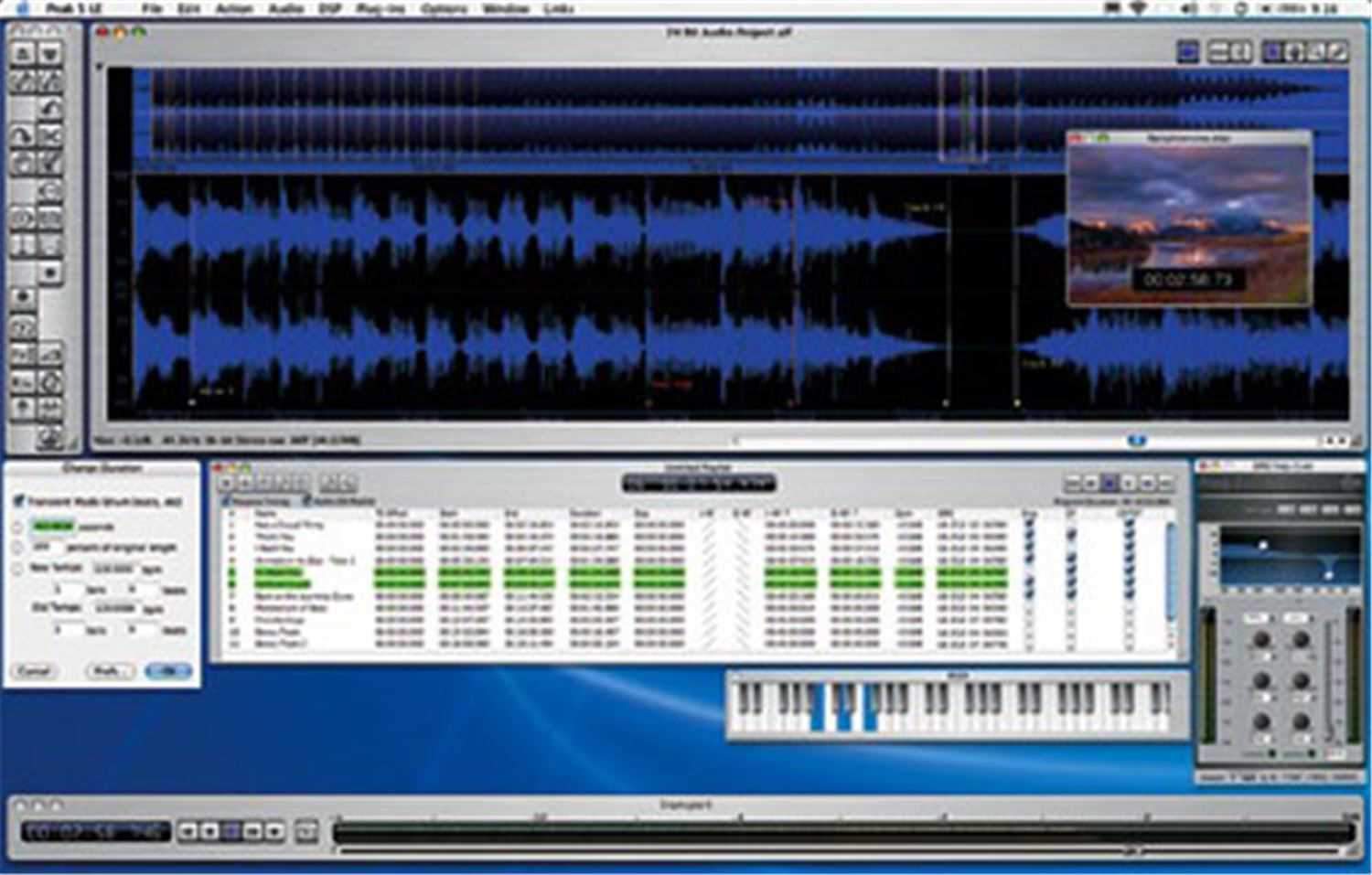Click the top-left icon of the tool palette
1372x875 pixels.
click(23, 53)
